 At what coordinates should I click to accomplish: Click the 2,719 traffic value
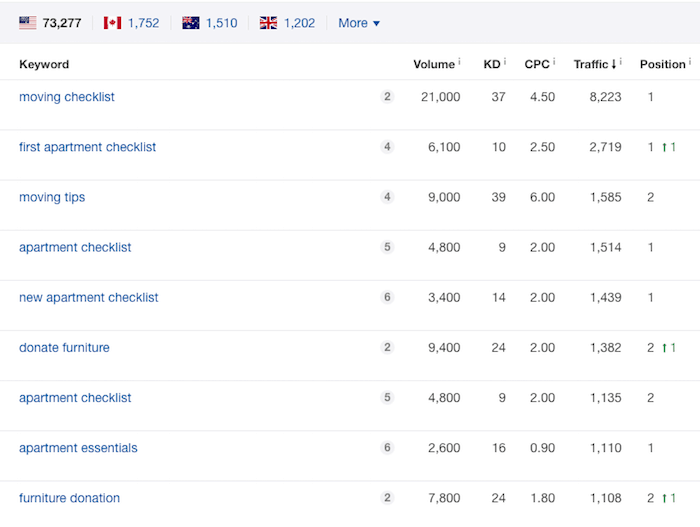[x=605, y=147]
